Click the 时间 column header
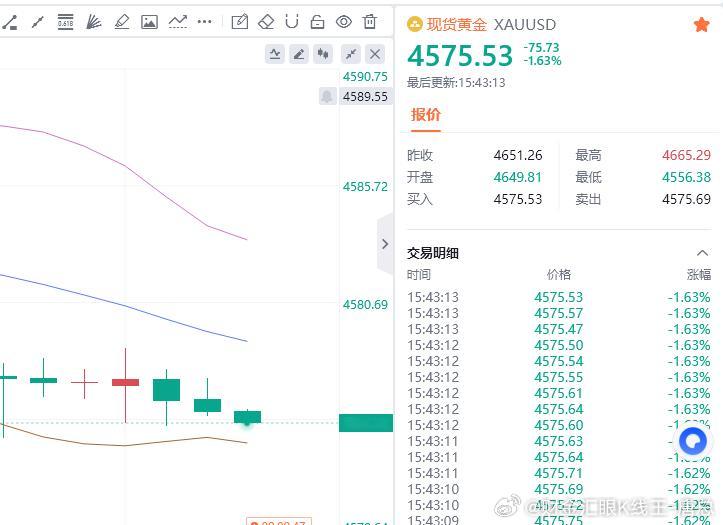Screen dimensions: 723x525 [419, 275]
